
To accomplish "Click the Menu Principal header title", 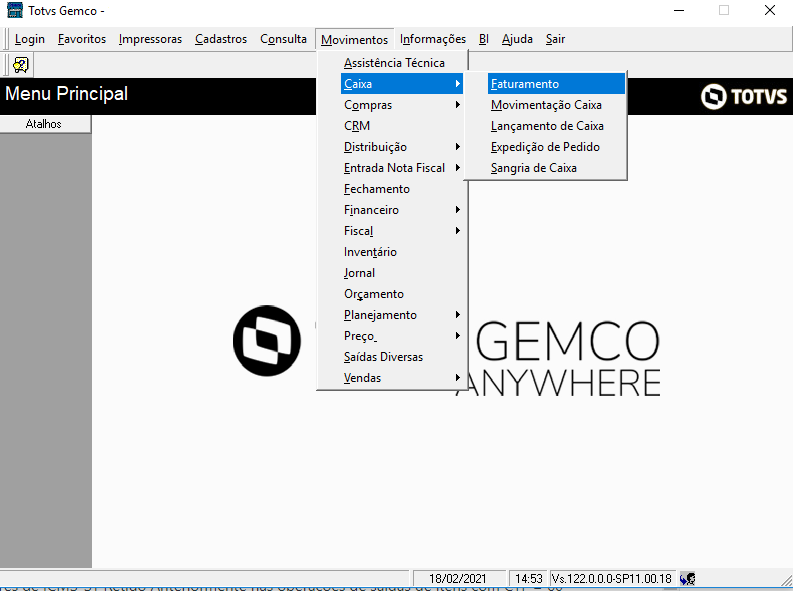I will pyautogui.click(x=66, y=94).
